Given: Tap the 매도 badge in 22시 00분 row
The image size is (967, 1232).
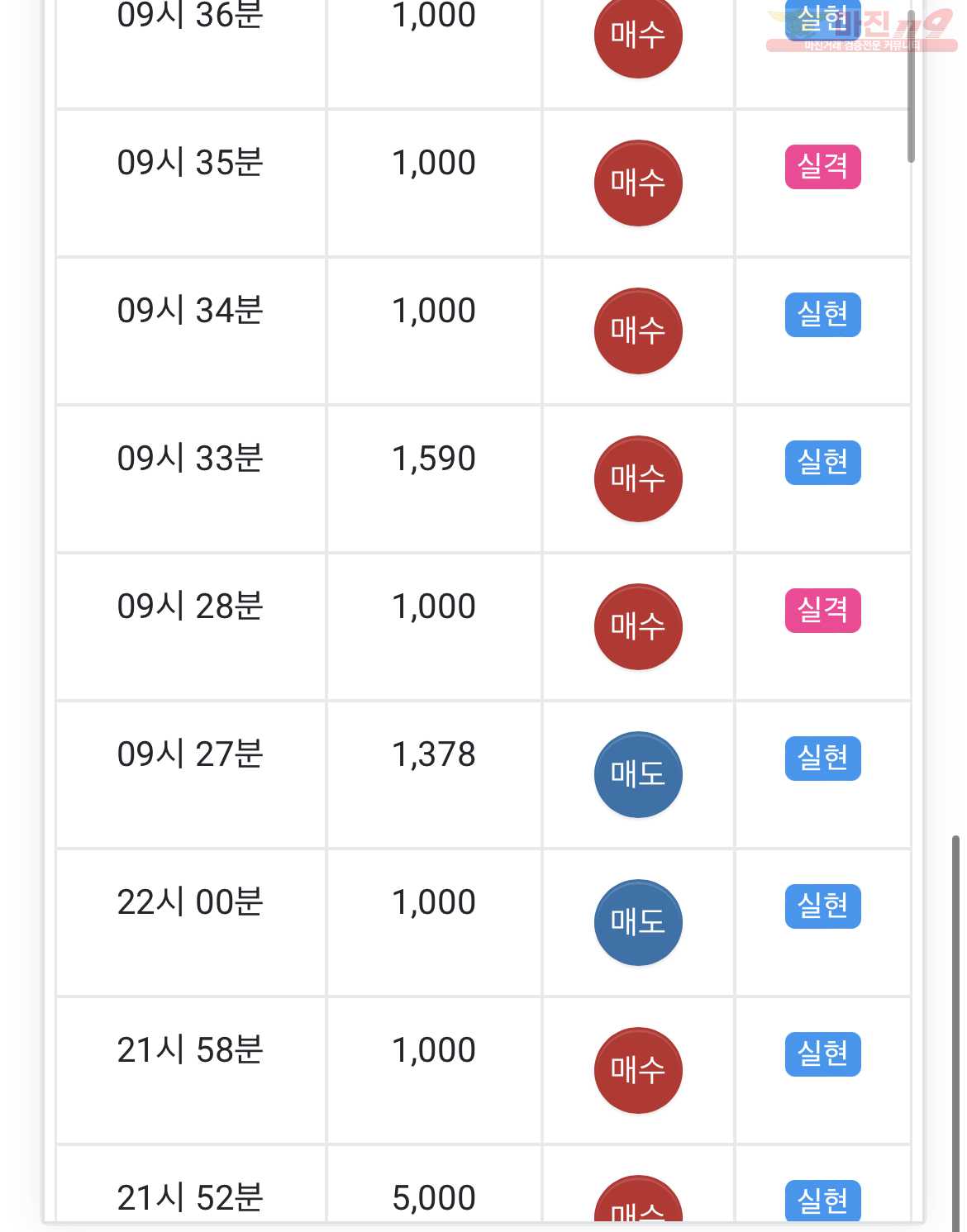Looking at the screenshot, I should pos(638,922).
